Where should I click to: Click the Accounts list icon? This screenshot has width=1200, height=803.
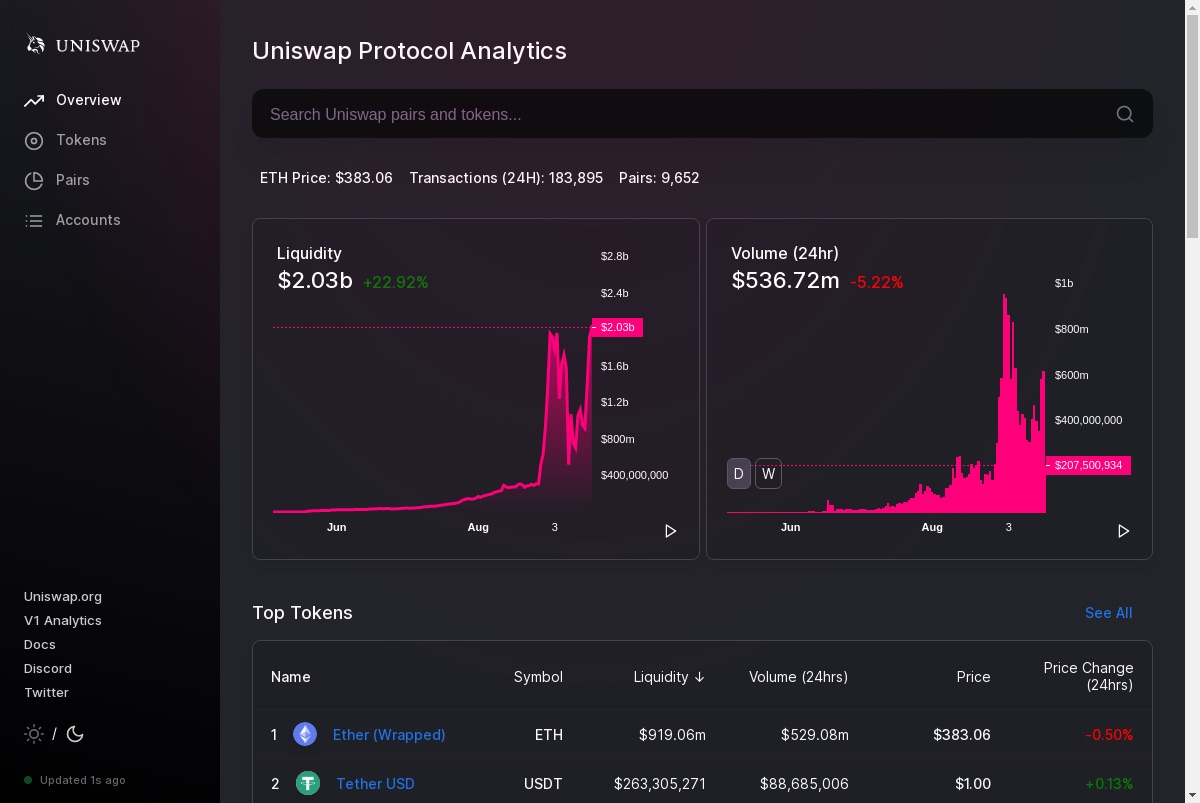pos(34,220)
